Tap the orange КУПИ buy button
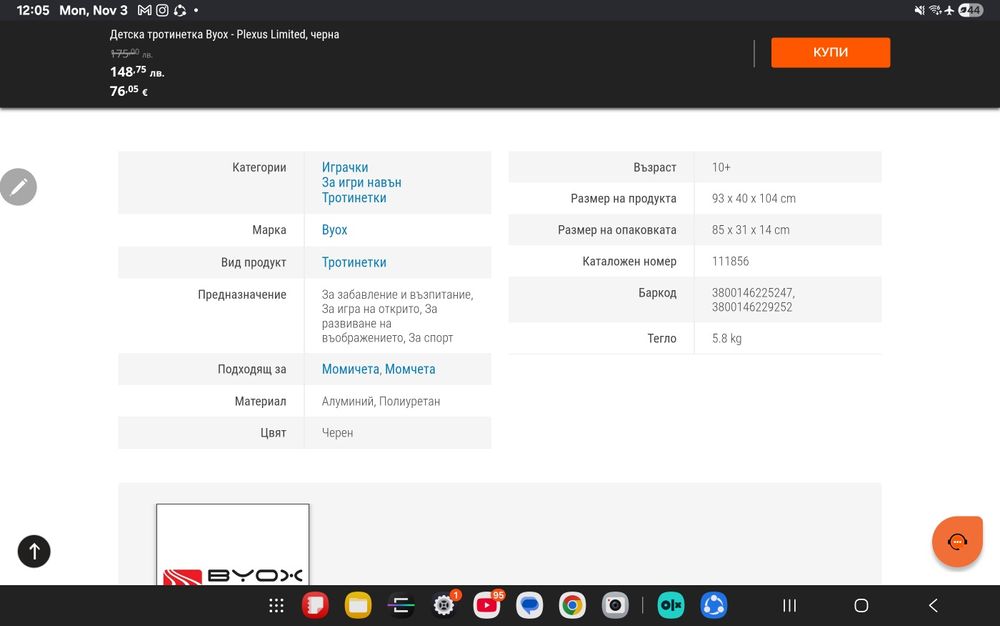This screenshot has height=626, width=1000. tap(830, 52)
